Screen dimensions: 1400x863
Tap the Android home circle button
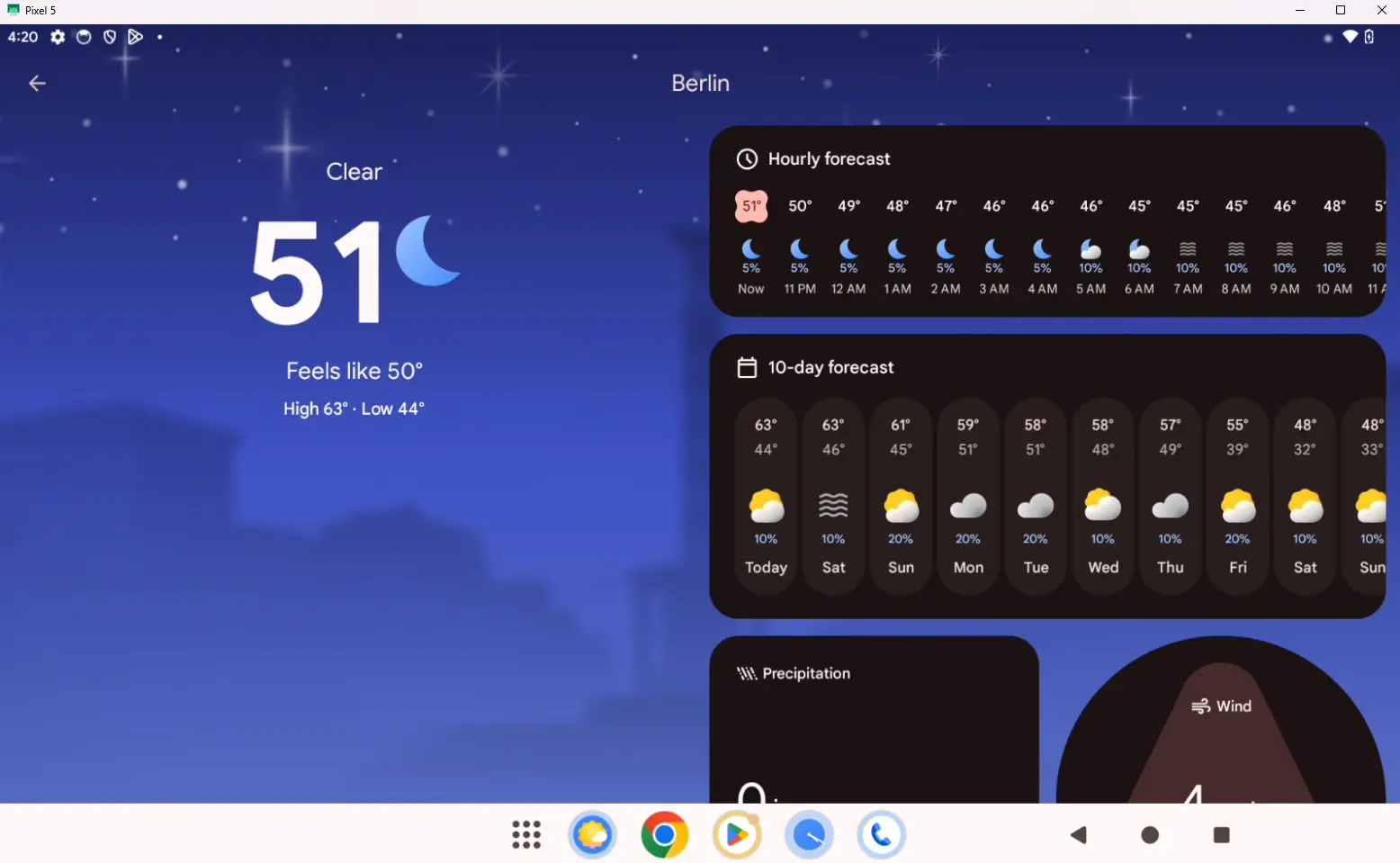click(x=1150, y=835)
